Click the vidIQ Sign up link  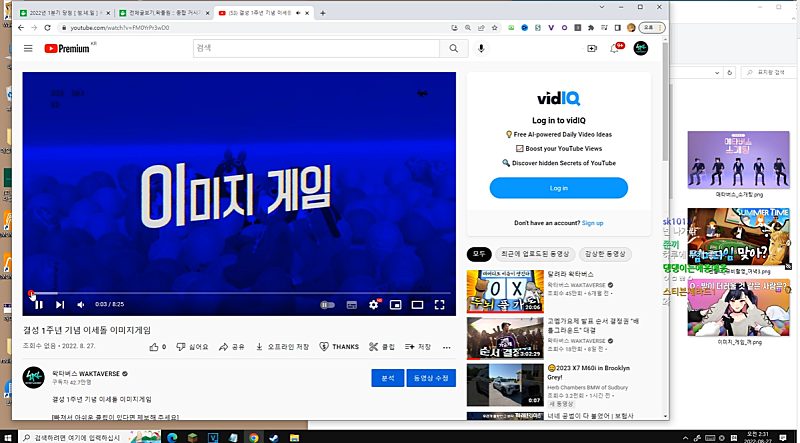tap(592, 223)
